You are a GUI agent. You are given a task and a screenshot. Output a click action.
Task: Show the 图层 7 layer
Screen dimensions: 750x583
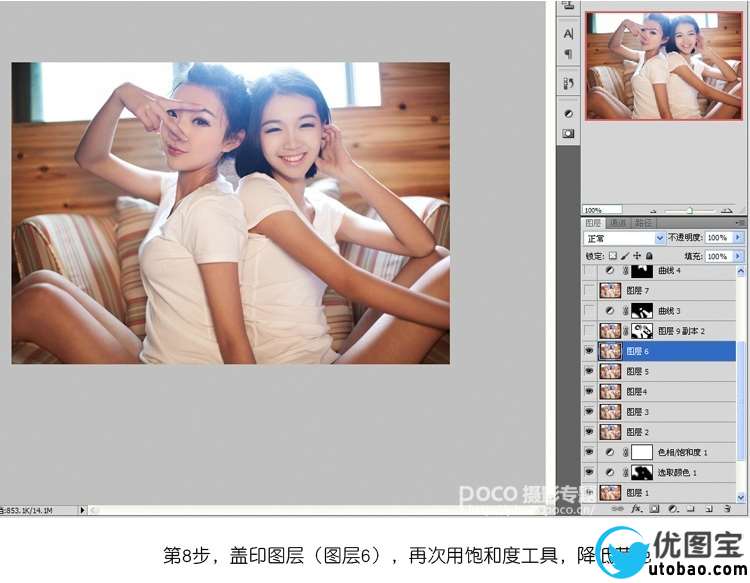[x=589, y=291]
